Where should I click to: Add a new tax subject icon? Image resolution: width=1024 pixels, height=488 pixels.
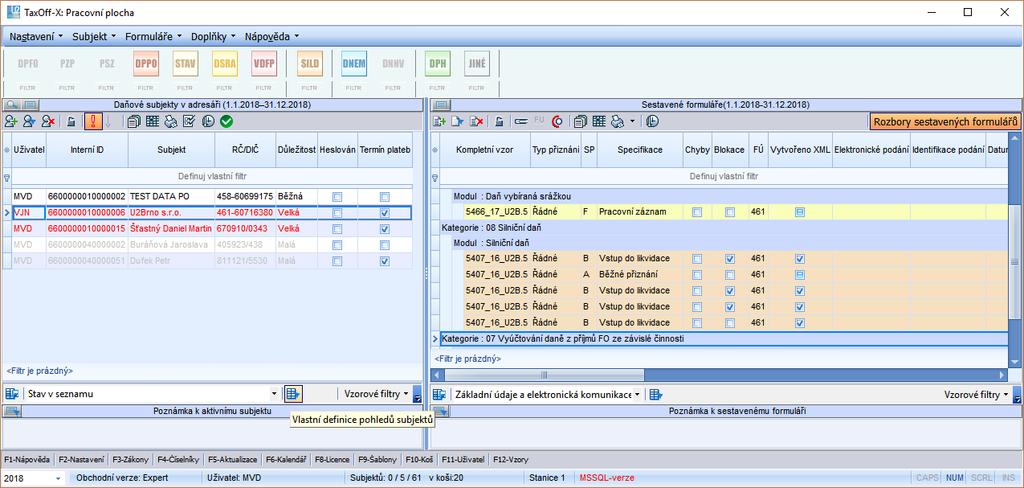click(10, 121)
